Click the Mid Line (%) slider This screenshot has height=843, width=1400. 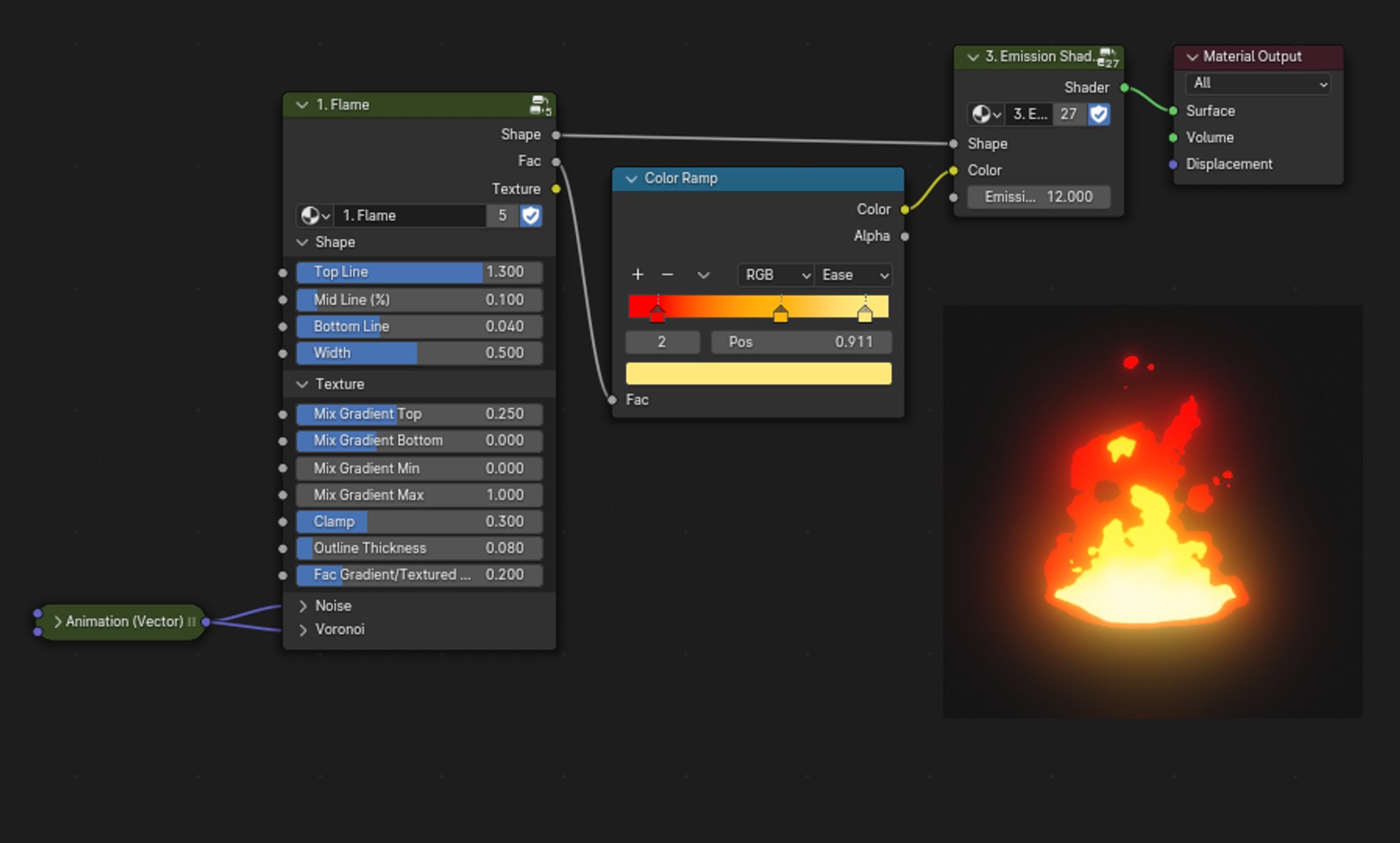tap(419, 300)
